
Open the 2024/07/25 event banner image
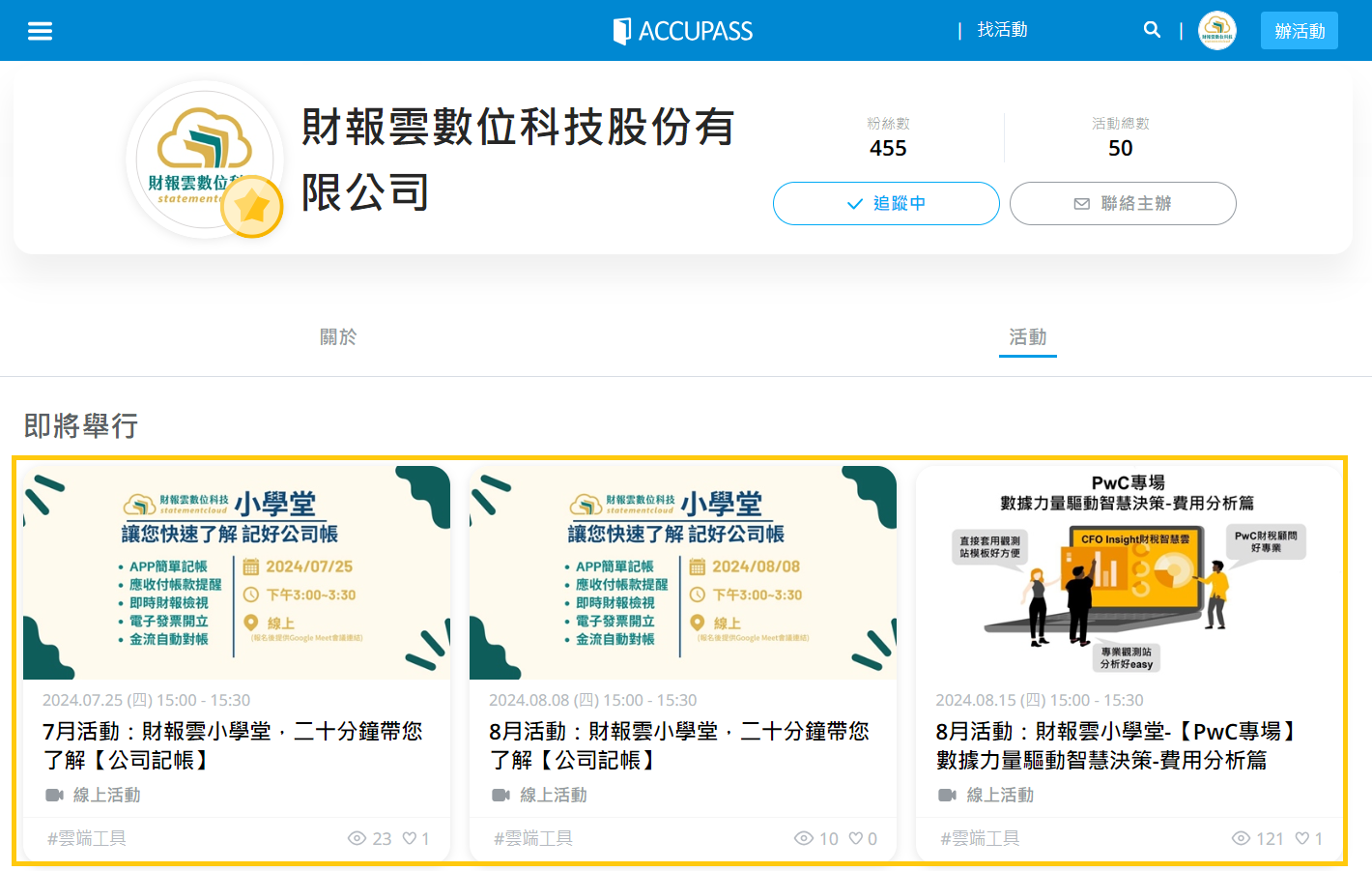tap(237, 572)
